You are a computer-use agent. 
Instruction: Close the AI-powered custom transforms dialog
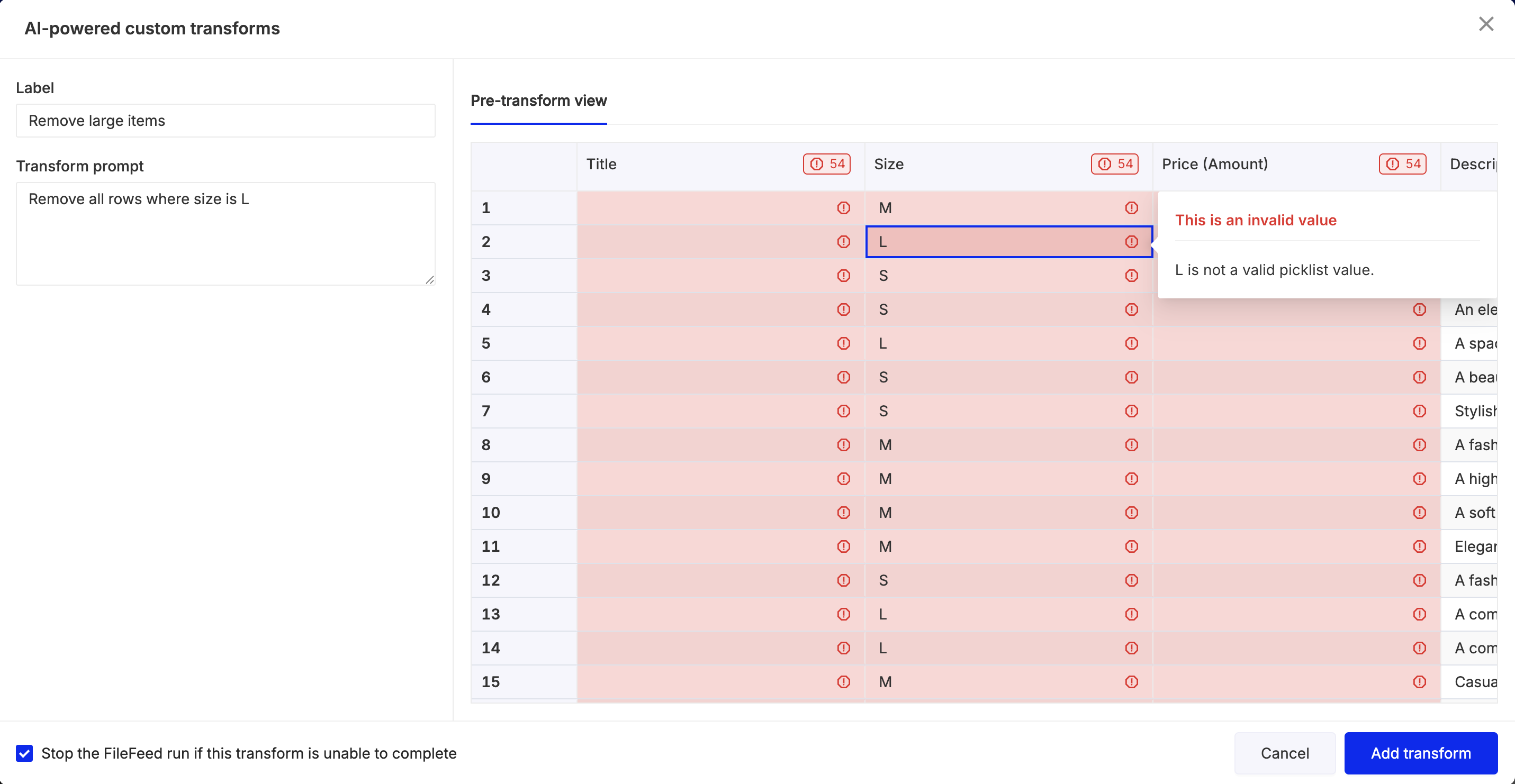[x=1485, y=24]
